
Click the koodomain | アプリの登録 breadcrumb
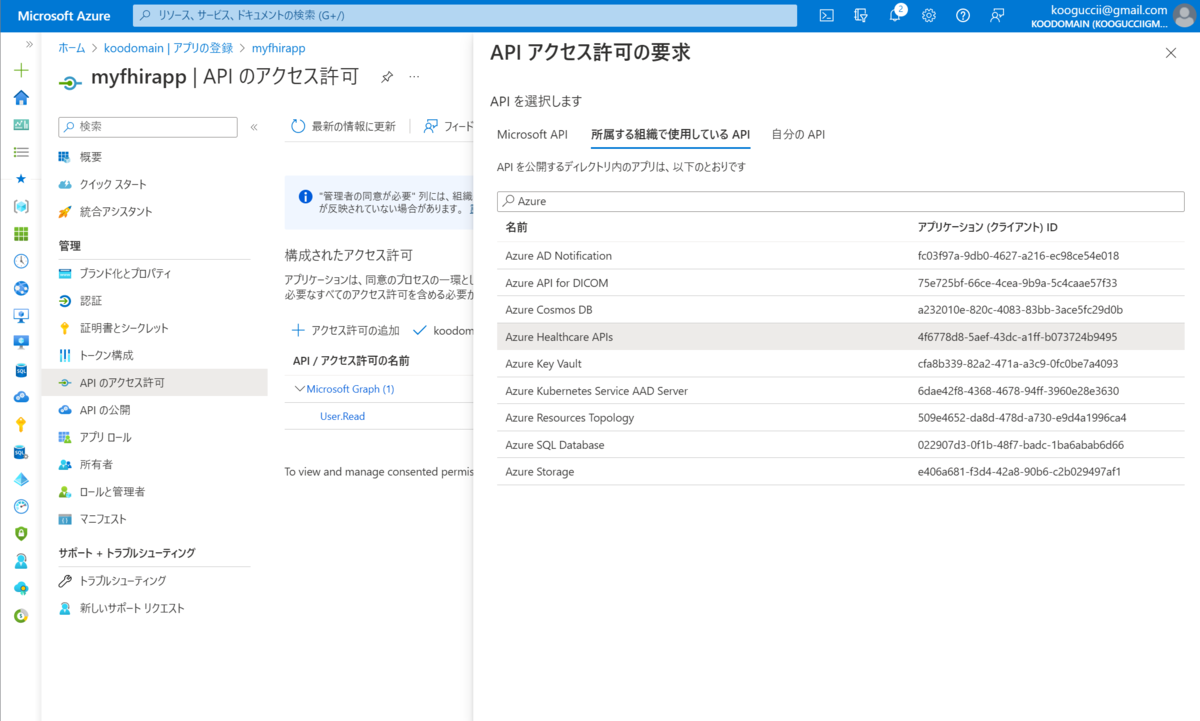(x=168, y=48)
